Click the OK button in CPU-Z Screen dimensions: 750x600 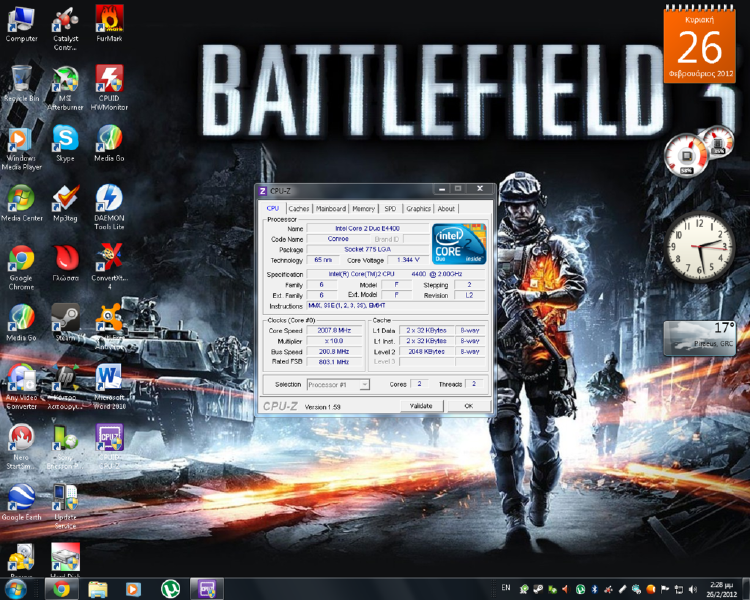(469, 406)
